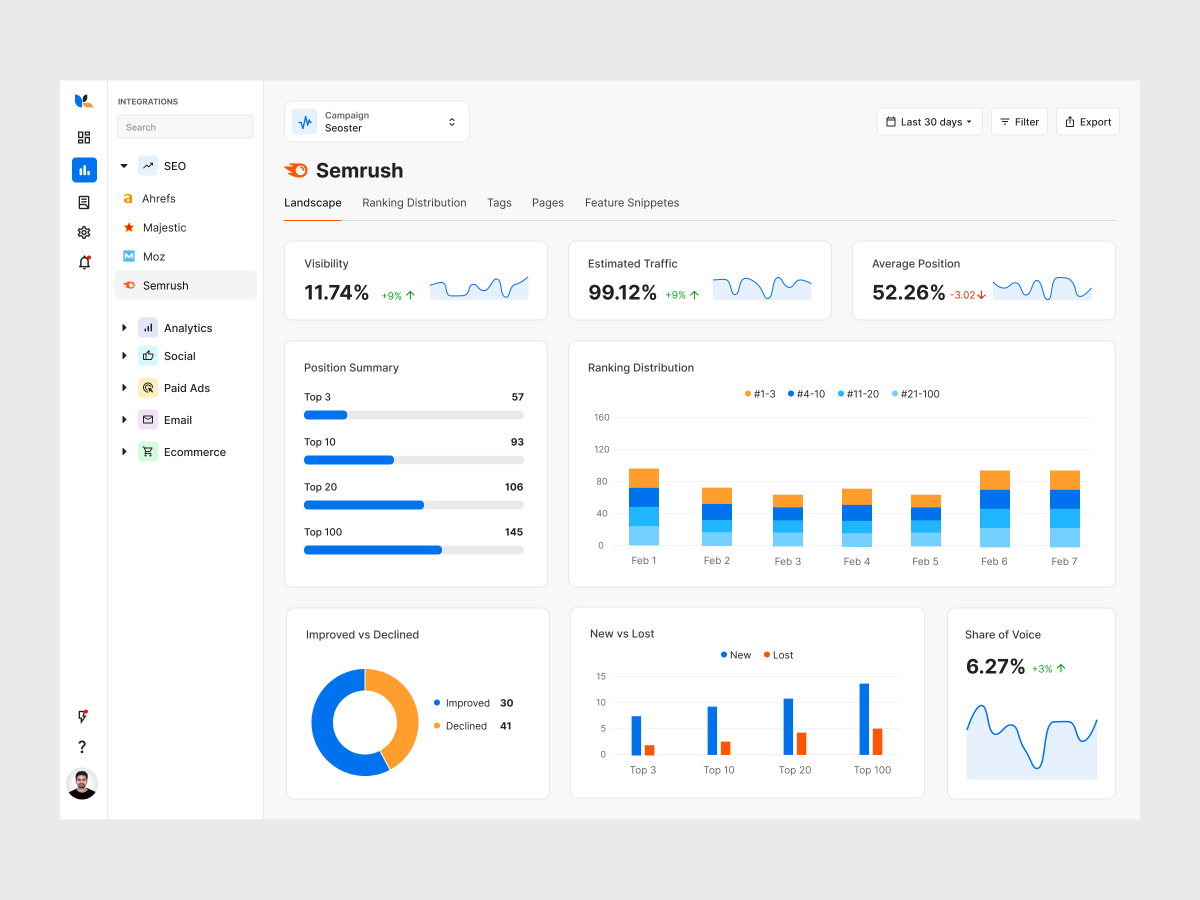Toggle the #21-100 legend item

(915, 394)
